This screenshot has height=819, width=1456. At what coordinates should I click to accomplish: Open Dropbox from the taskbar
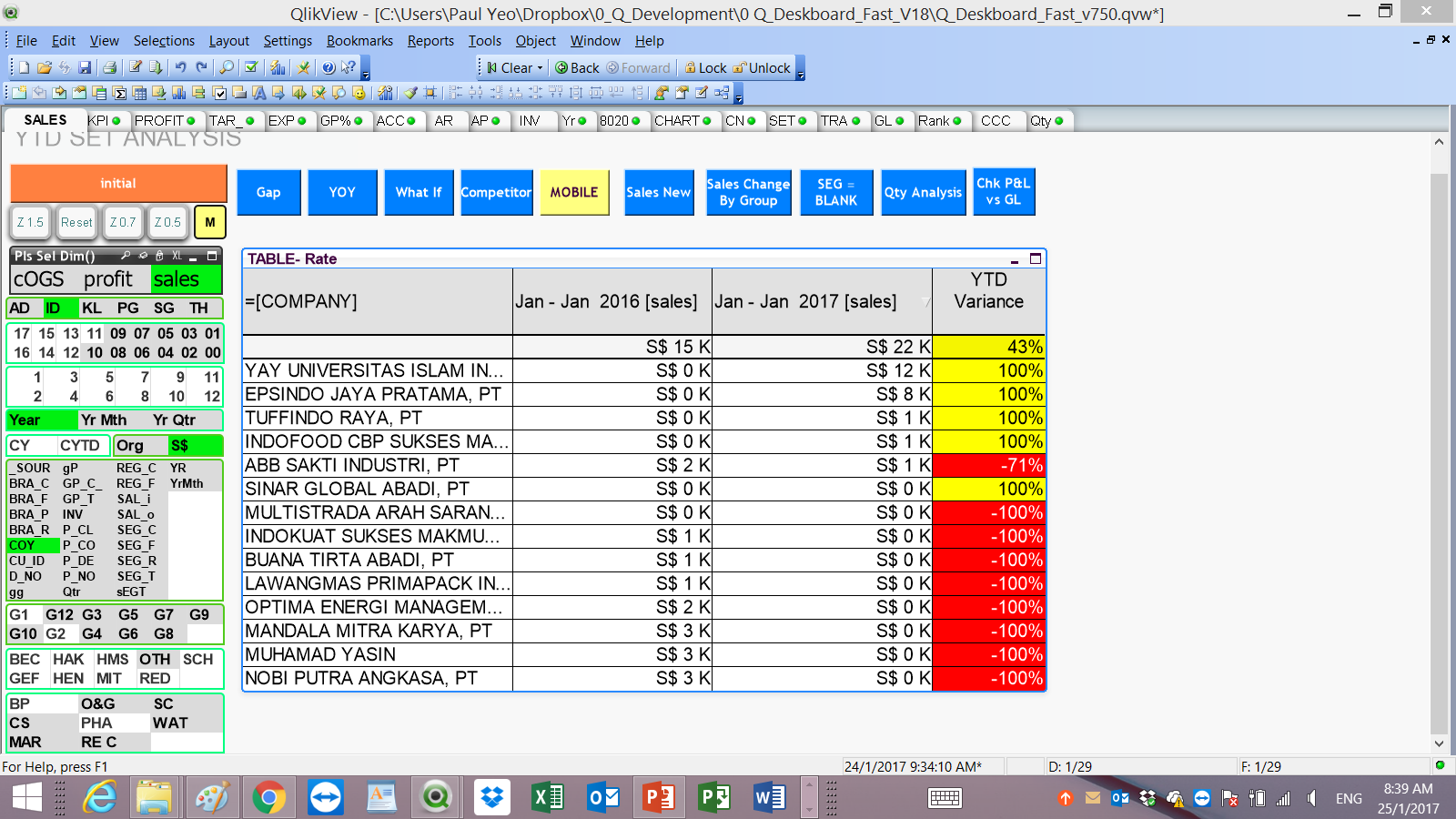click(492, 798)
